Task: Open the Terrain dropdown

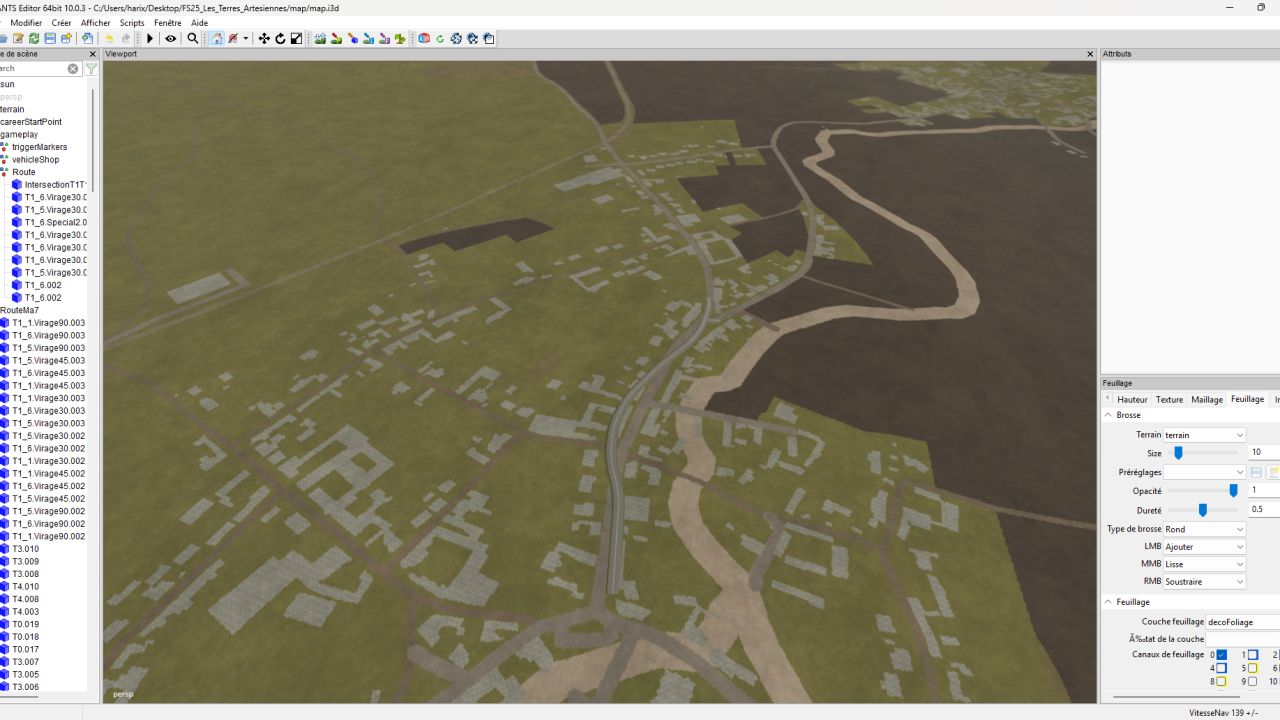Action: pyautogui.click(x=1204, y=435)
